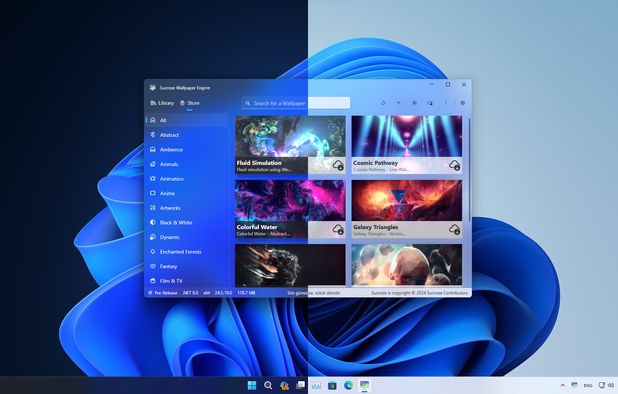Choose the Anime category

click(187, 193)
